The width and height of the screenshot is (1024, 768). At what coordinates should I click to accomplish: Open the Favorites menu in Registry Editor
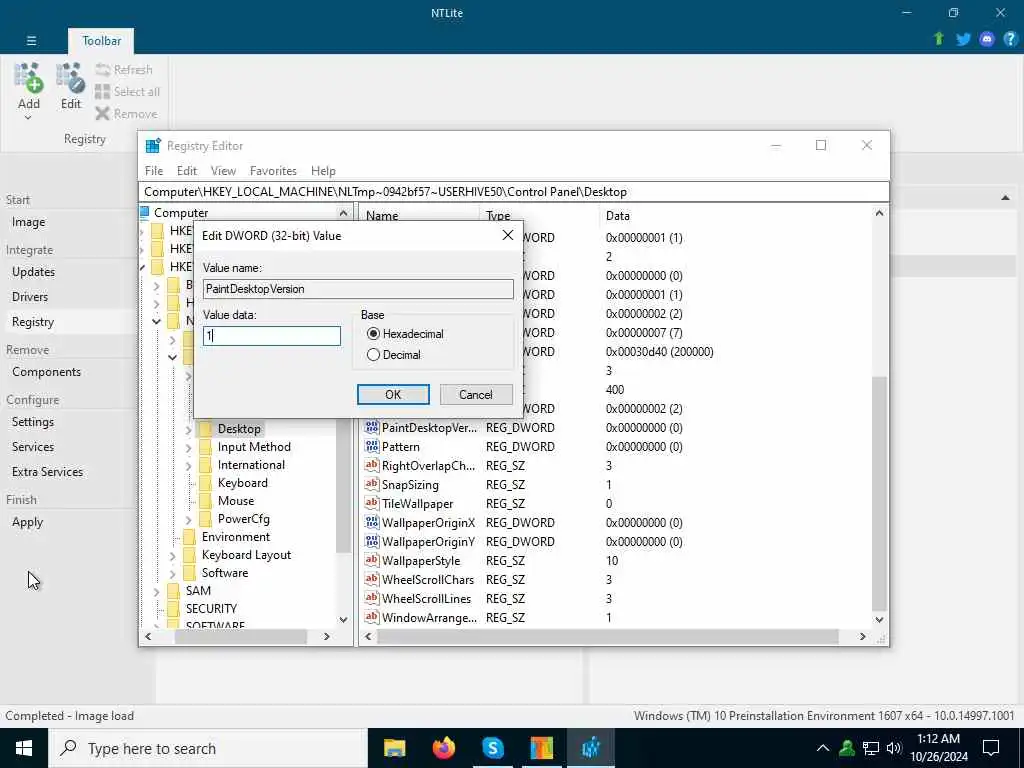tap(273, 170)
